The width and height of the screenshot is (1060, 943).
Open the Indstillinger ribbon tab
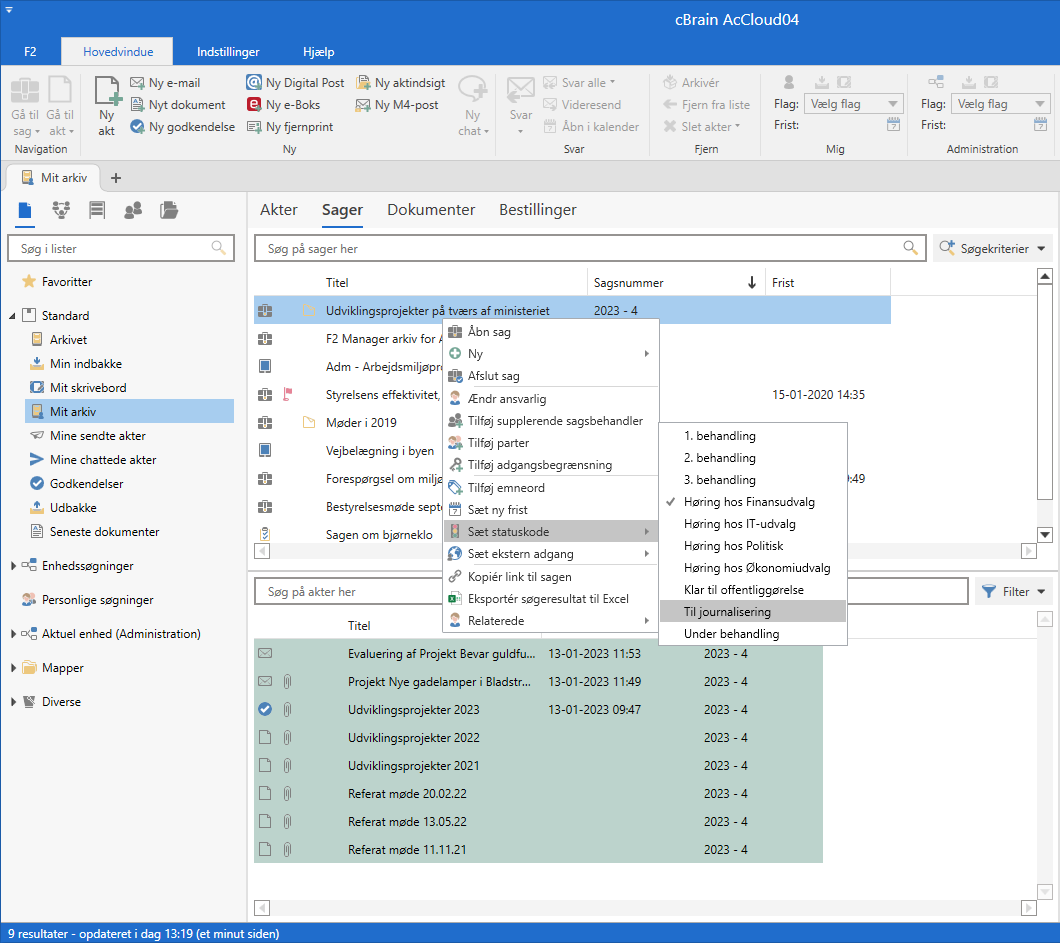click(x=228, y=52)
